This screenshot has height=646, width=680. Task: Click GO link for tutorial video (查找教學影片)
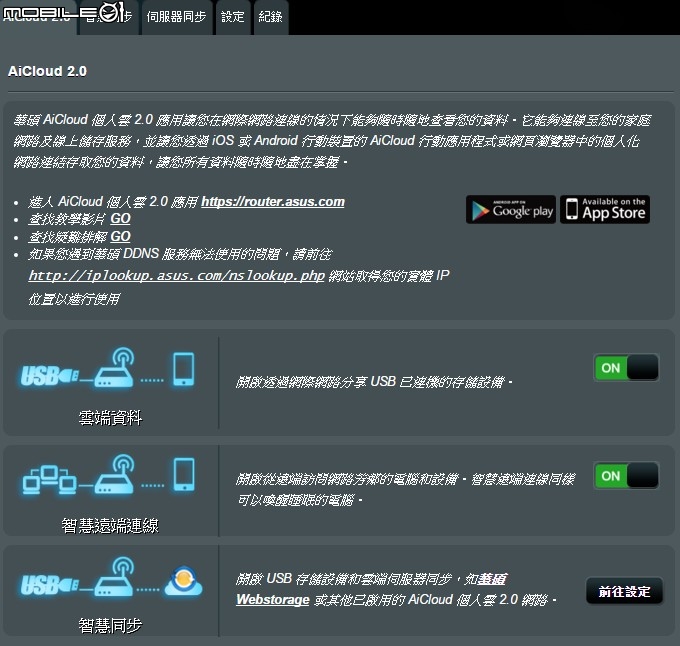click(x=120, y=219)
